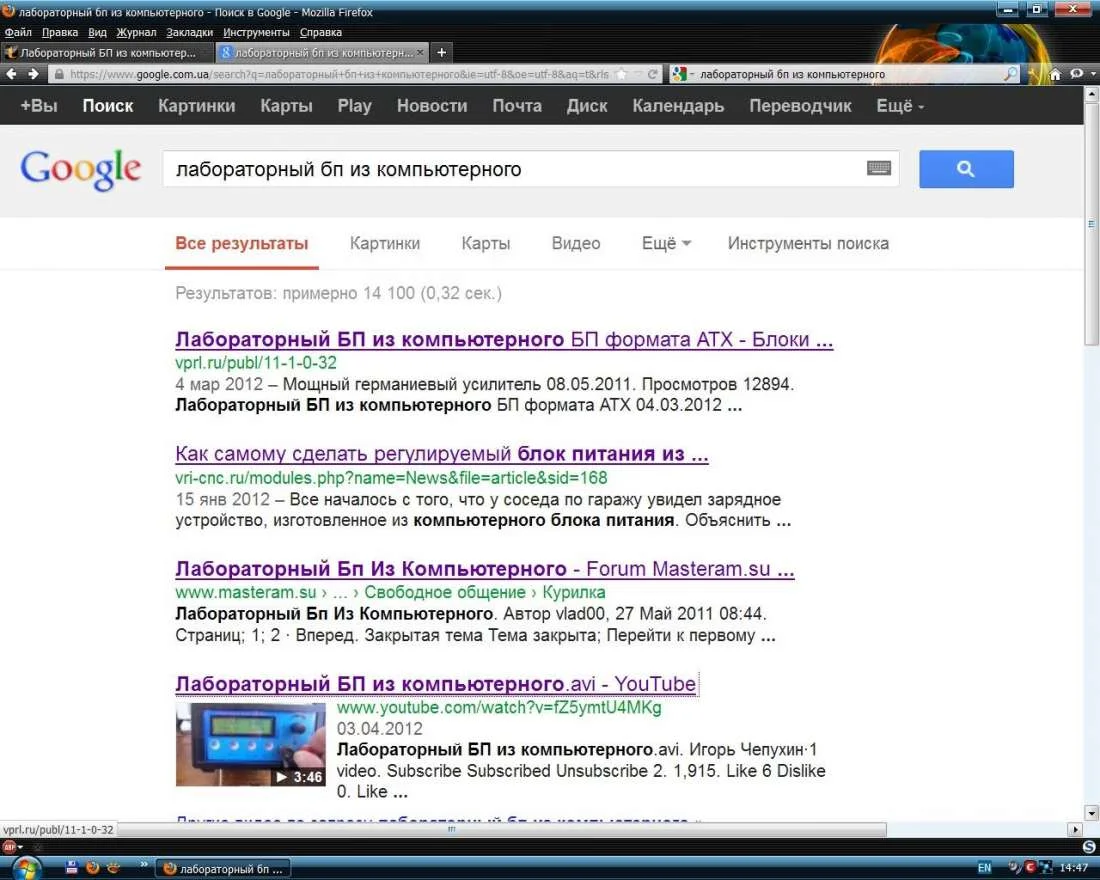Switch to first tab Лабораторный БП из компьютер...
The image size is (1100, 880).
107,53
